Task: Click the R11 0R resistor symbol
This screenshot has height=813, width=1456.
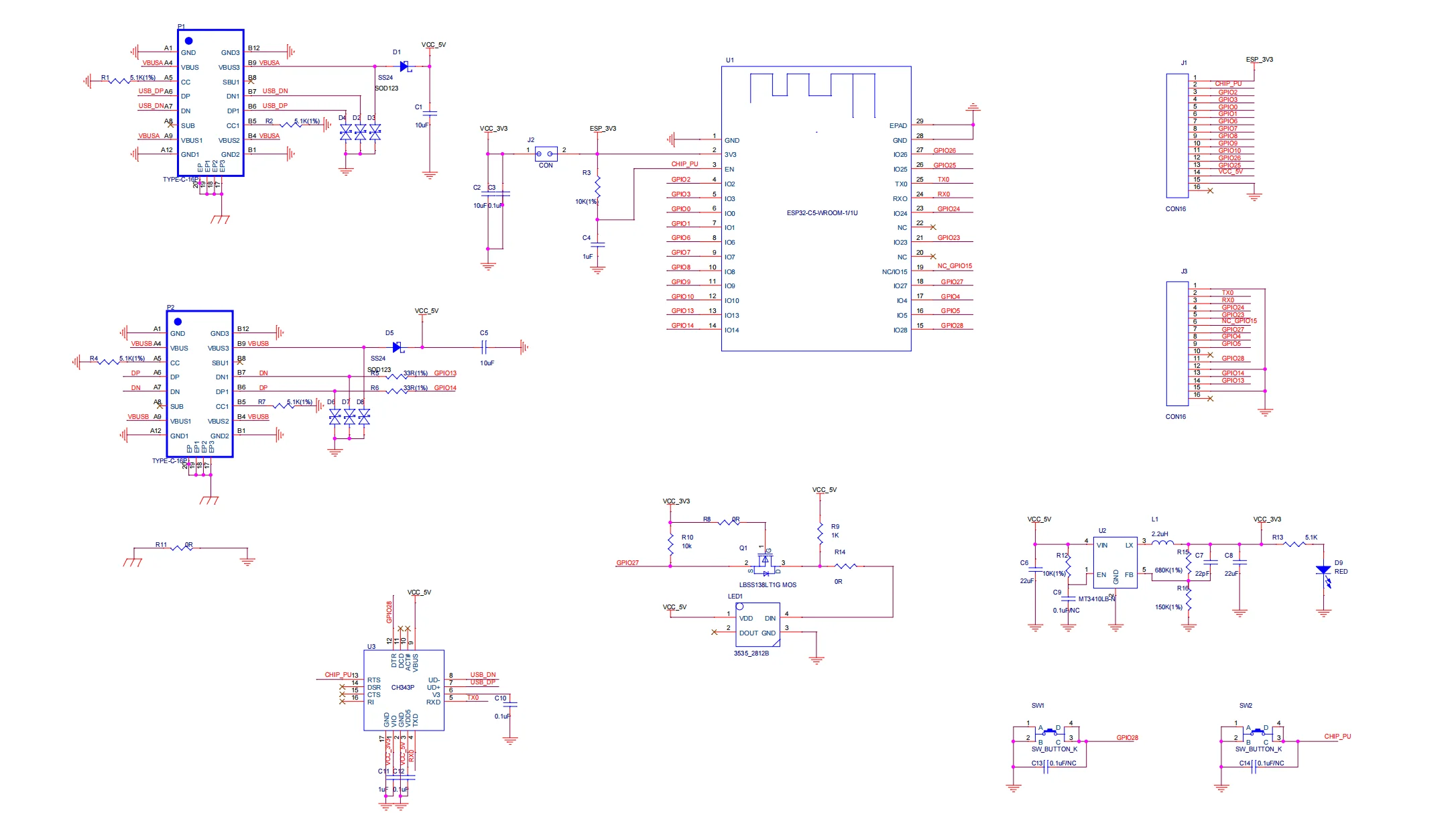Action: (182, 548)
